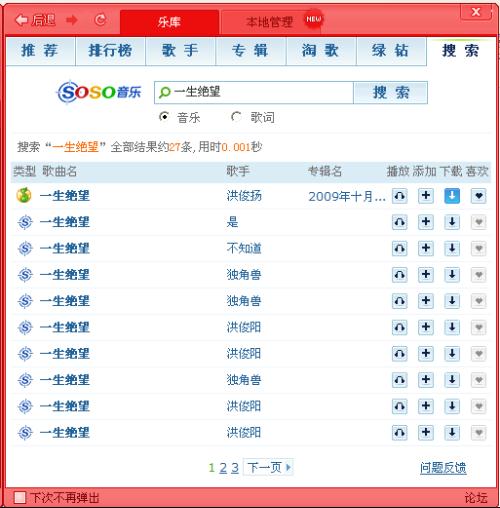Play the song by artist 是

point(399,222)
